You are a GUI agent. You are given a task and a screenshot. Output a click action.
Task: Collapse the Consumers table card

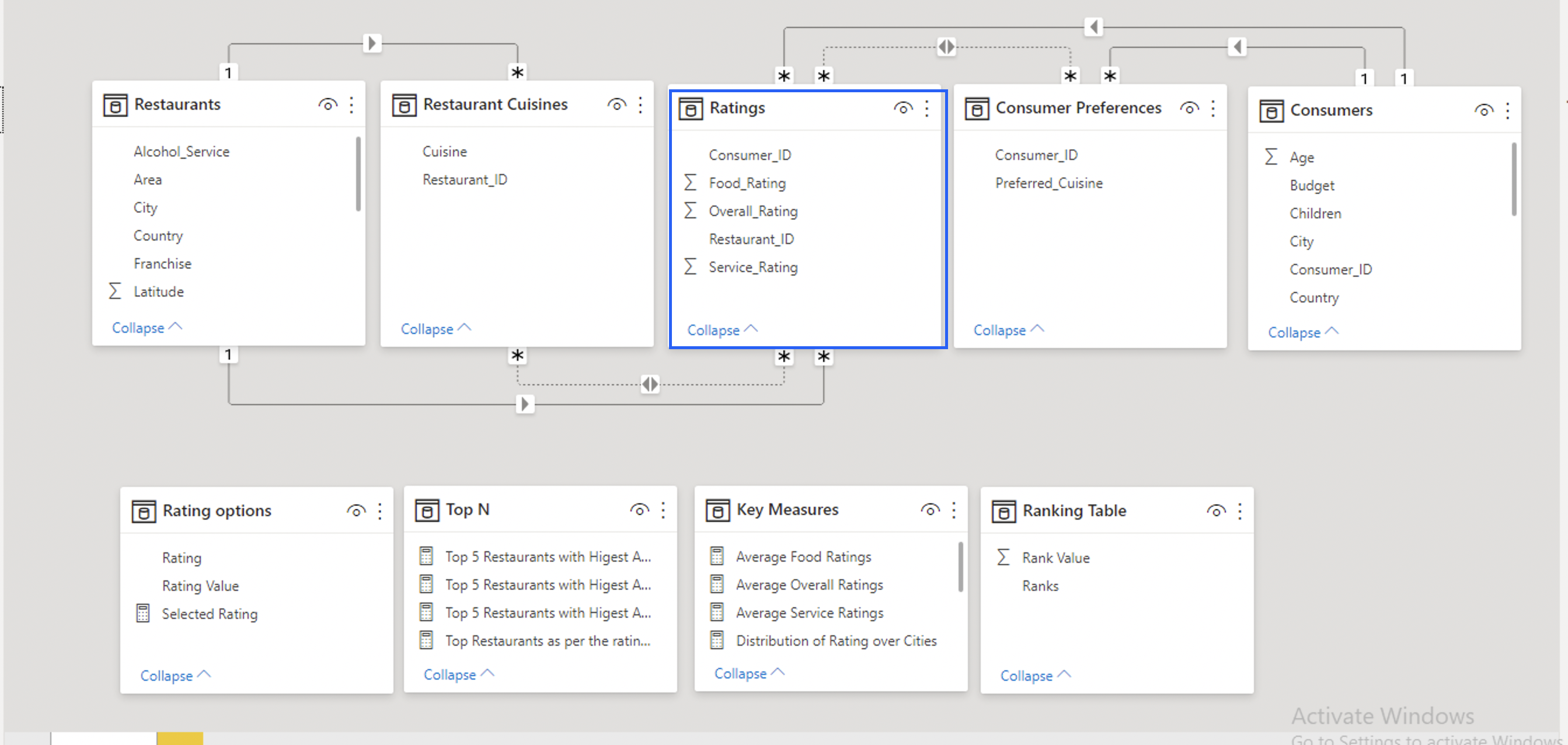pos(1303,333)
